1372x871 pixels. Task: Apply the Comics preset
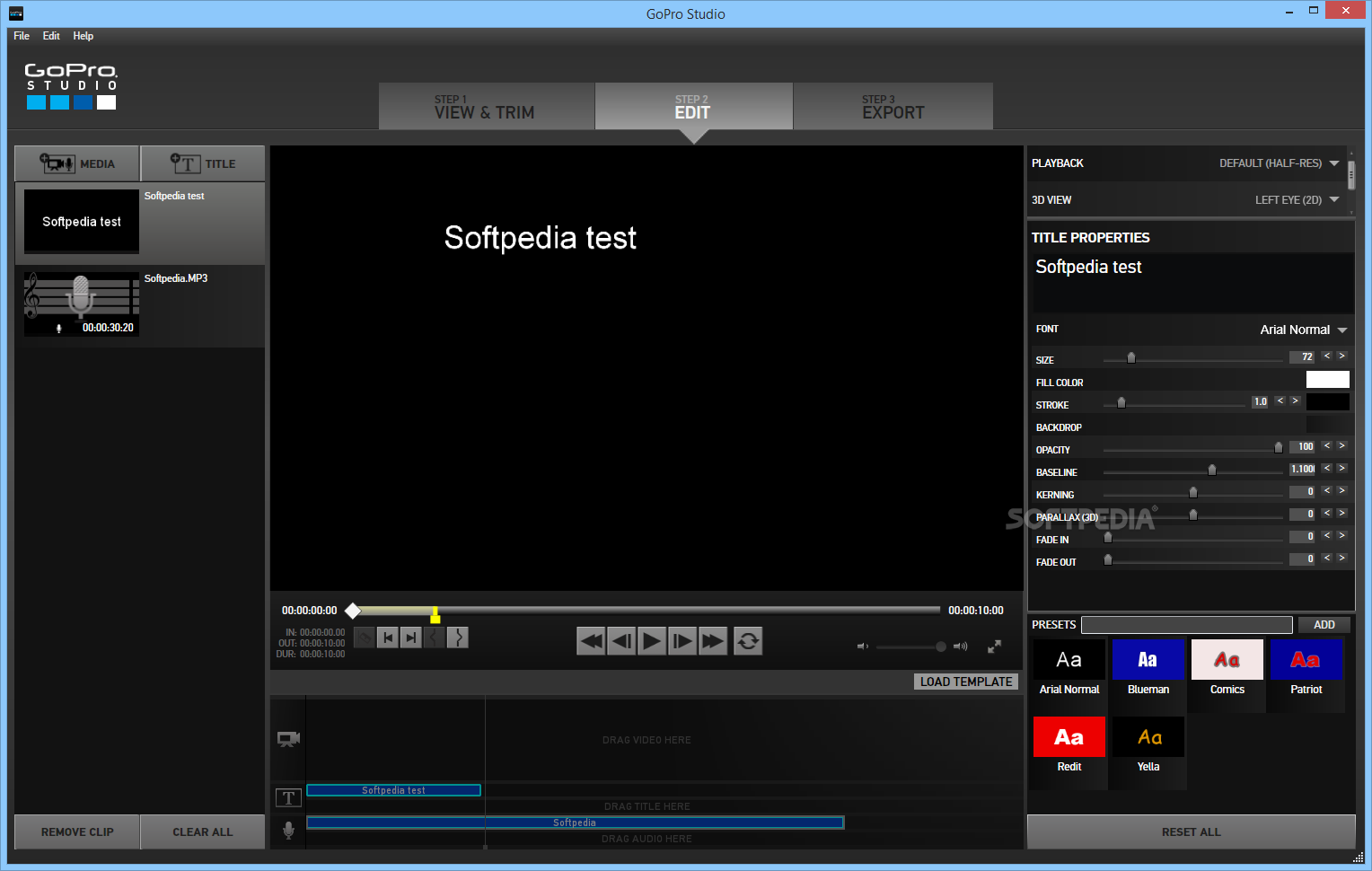pos(1227,669)
